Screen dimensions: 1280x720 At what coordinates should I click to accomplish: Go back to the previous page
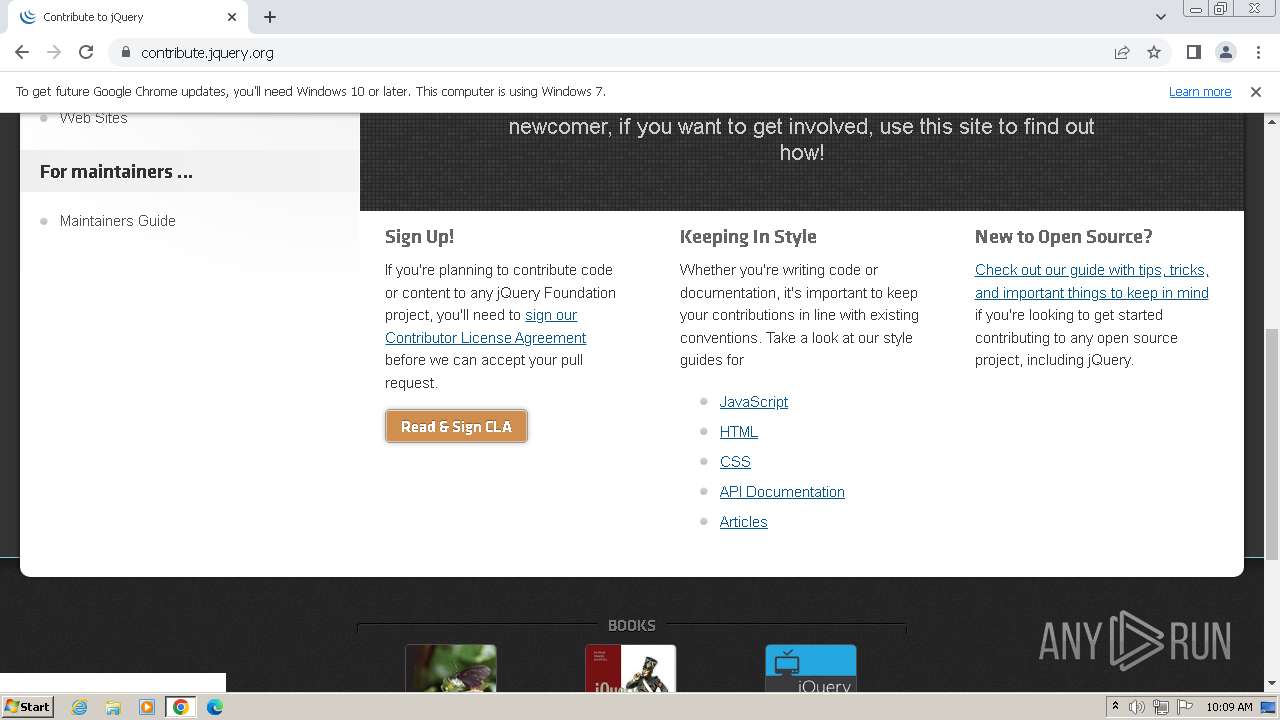[22, 52]
